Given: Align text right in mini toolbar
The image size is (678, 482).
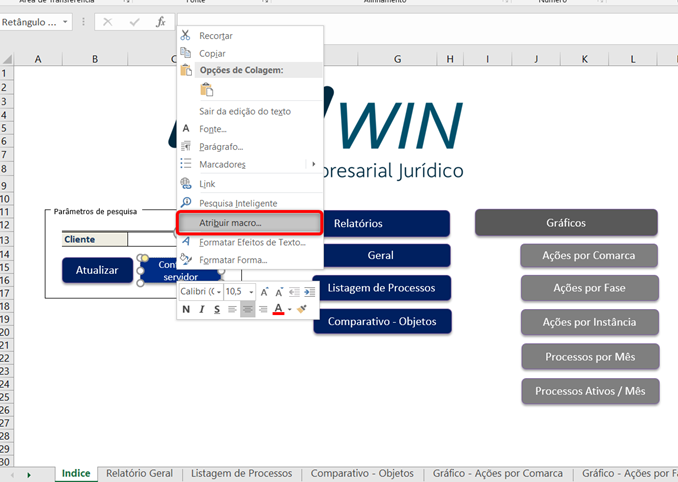Looking at the screenshot, I should click(x=263, y=309).
